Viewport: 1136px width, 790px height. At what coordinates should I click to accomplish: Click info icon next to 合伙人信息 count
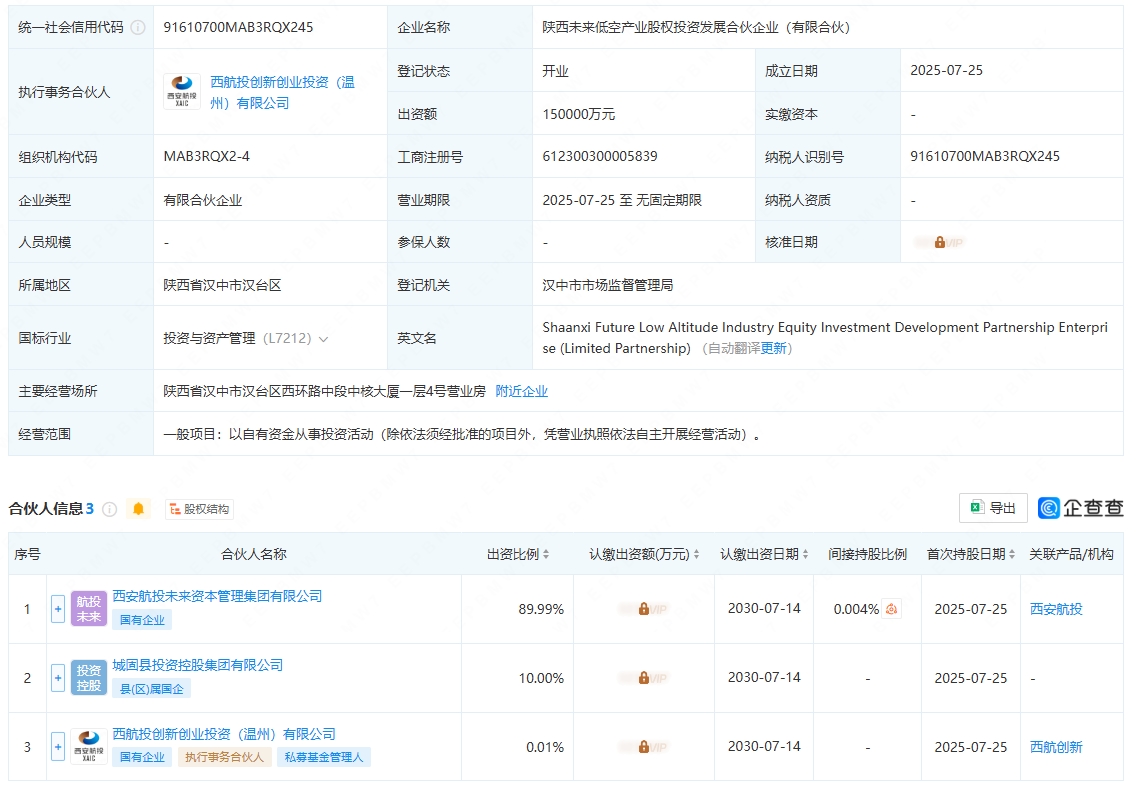click(x=110, y=509)
